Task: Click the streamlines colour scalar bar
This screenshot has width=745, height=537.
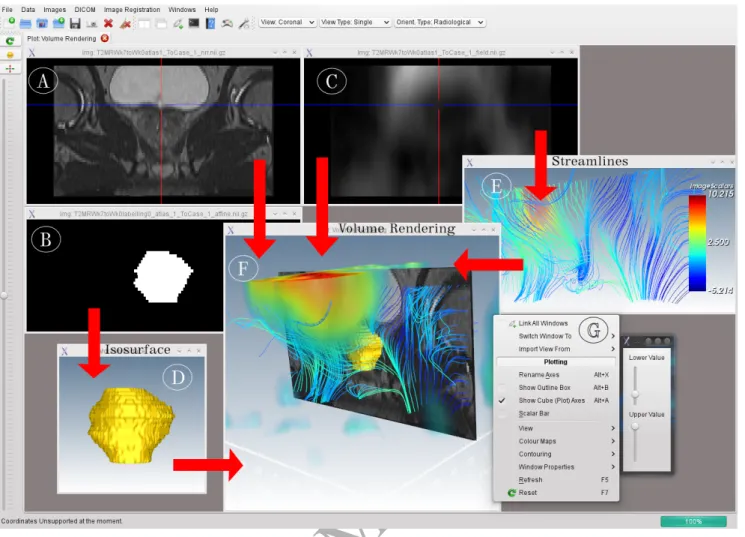Action: (697, 243)
